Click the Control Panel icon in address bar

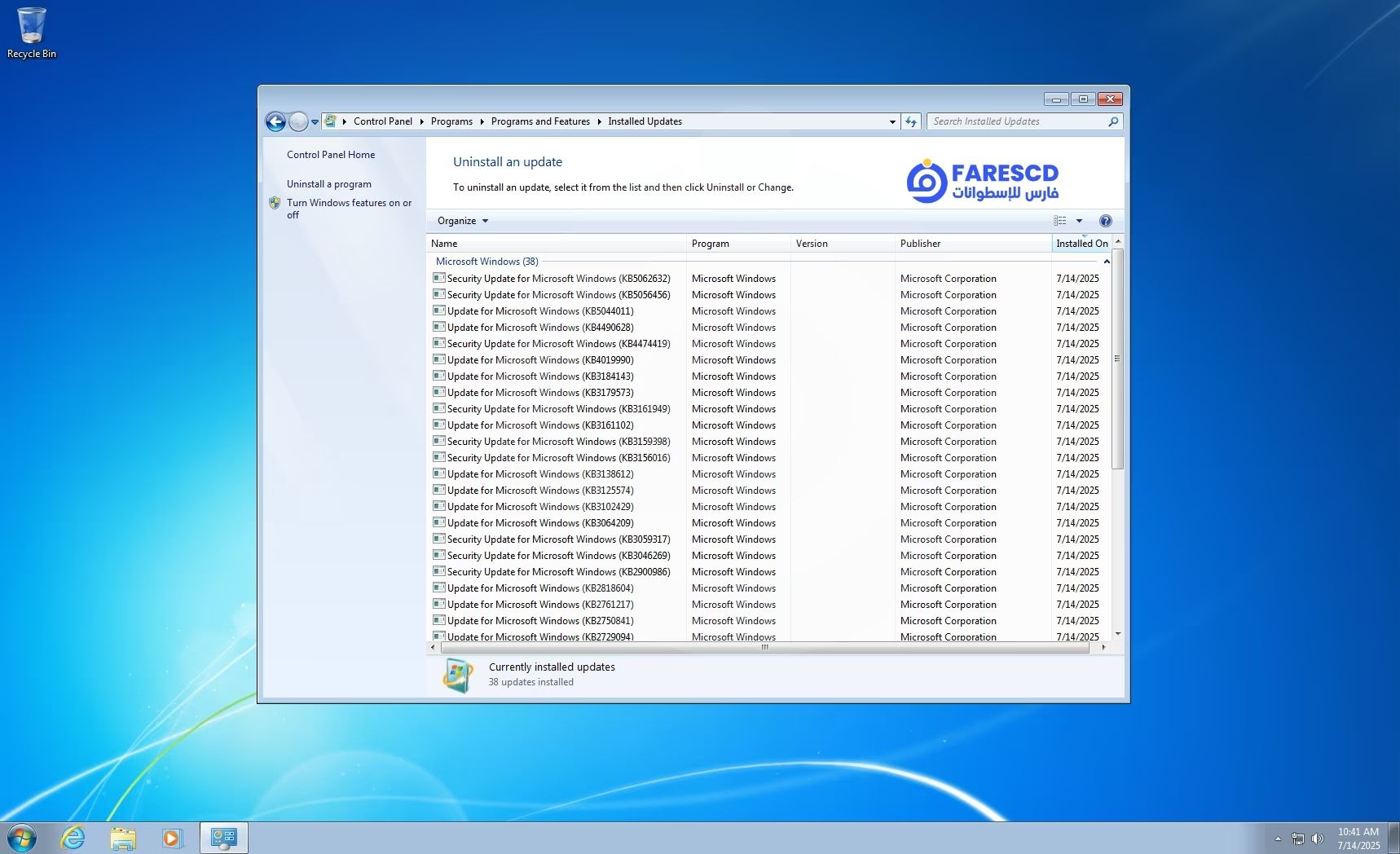(330, 121)
